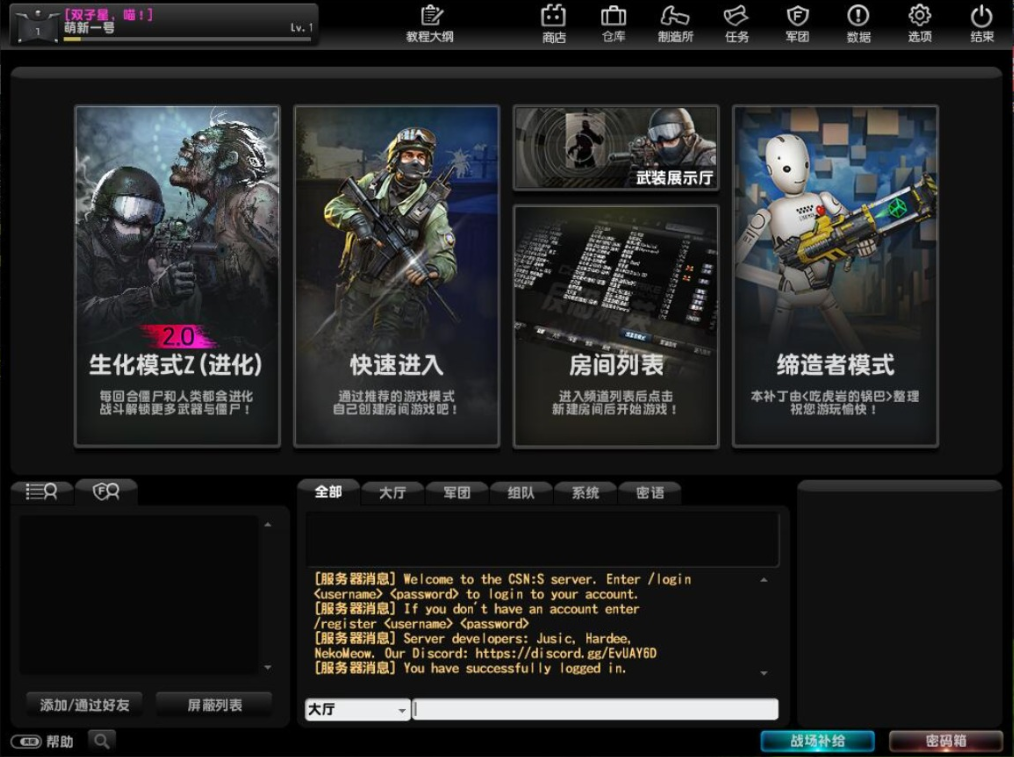This screenshot has width=1014, height=757.
Task: Click the chat log scroll up arrow
Action: tap(764, 580)
